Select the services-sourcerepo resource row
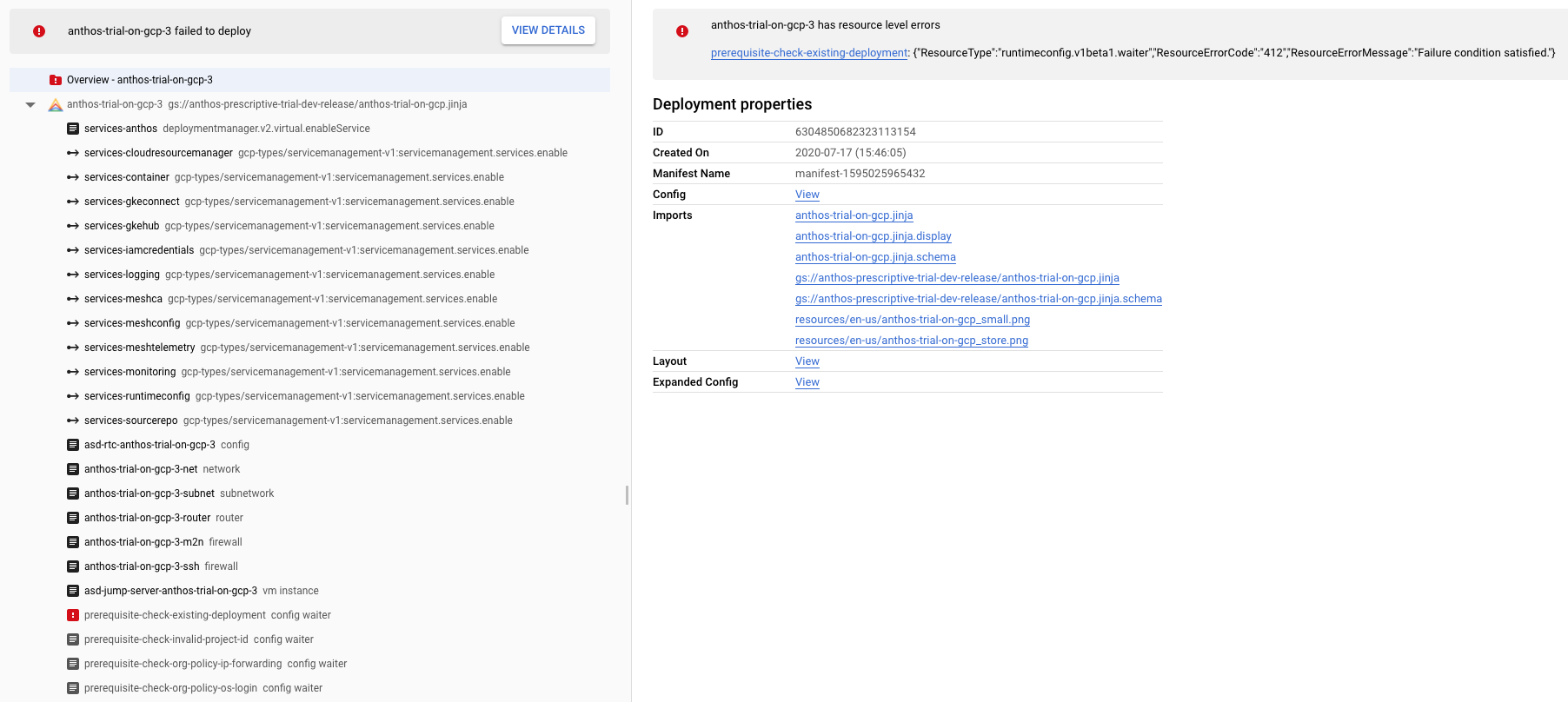 [x=309, y=421]
